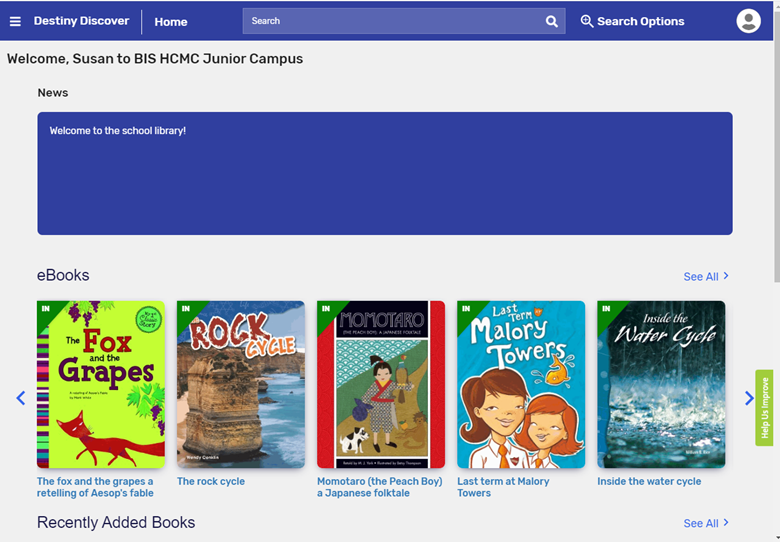The width and height of the screenshot is (780, 542).
Task: Click 'Momotaro (the Peach Boy)' title link
Action: pos(380,487)
